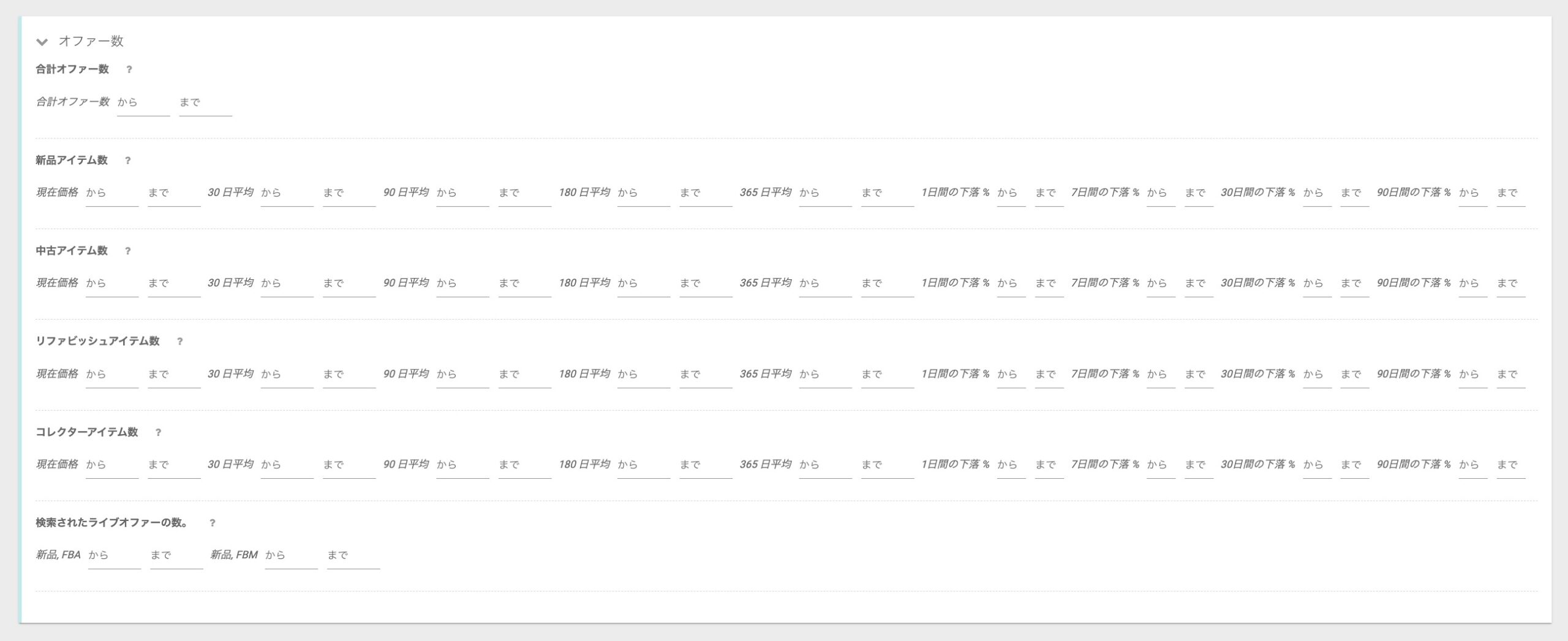Focus 新品アイテム数 現在価格 'から' field
Screen dimensions: 1568x641
112,193
